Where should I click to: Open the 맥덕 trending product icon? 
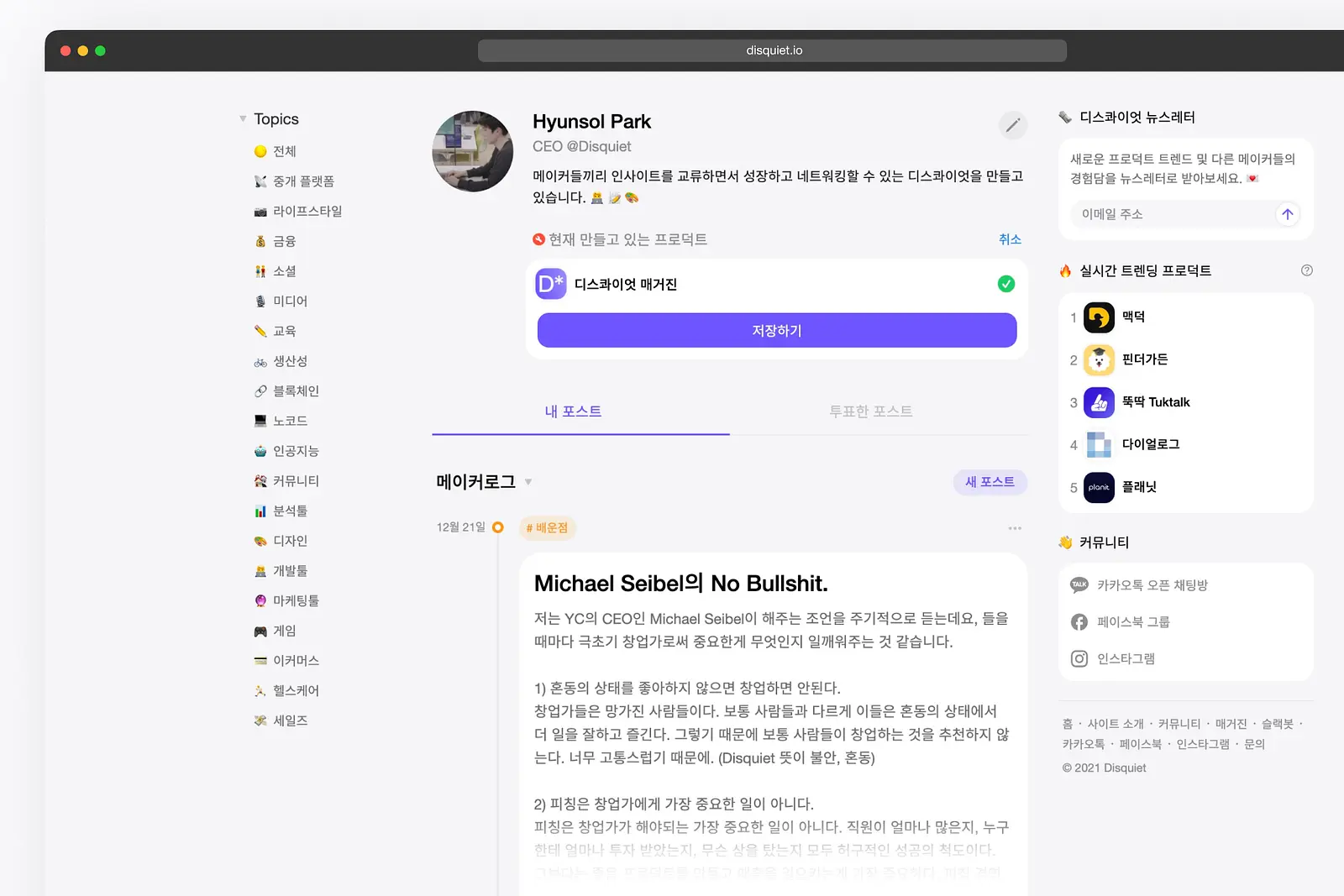click(1099, 317)
